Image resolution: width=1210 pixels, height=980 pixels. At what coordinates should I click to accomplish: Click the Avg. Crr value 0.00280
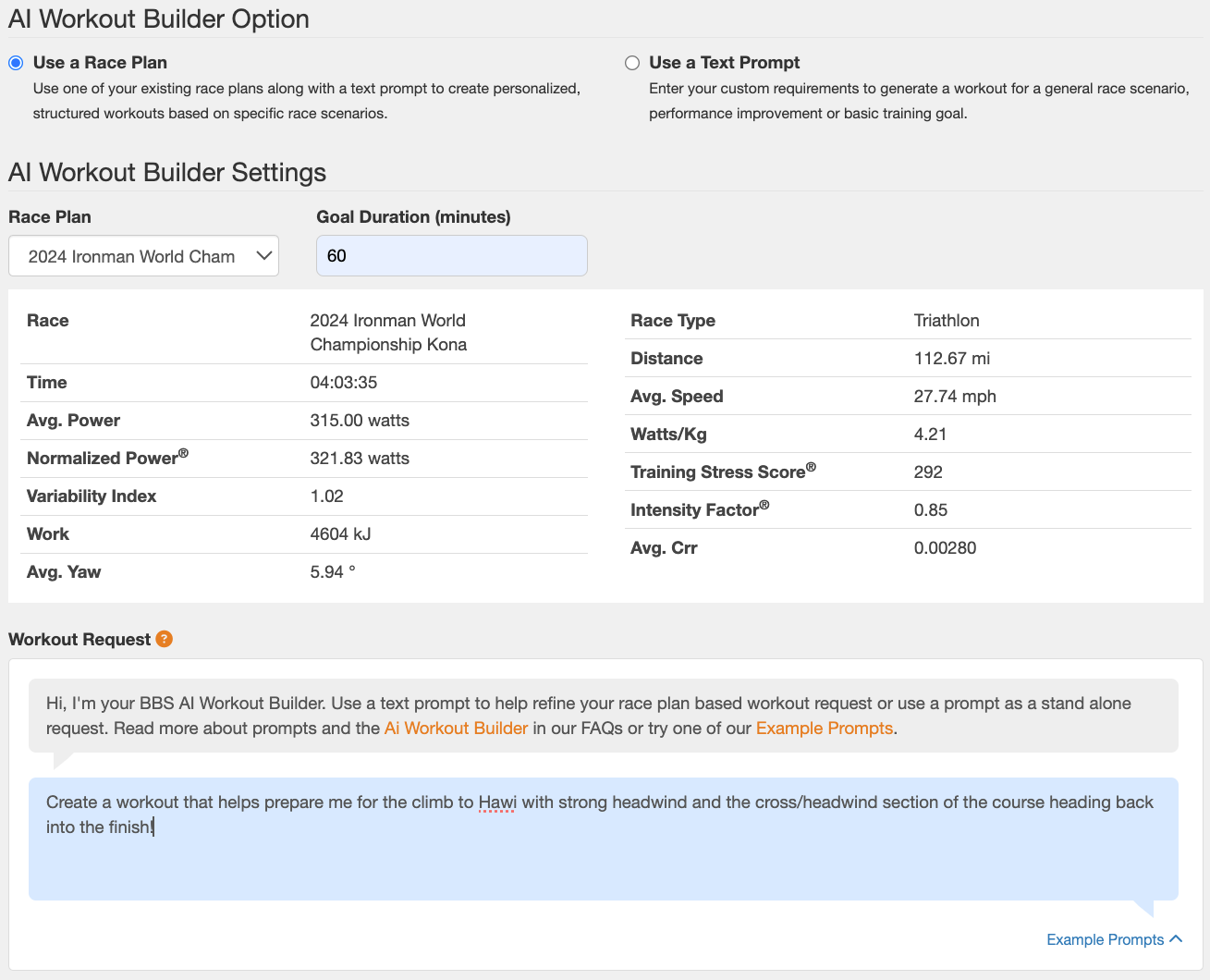pyautogui.click(x=945, y=548)
